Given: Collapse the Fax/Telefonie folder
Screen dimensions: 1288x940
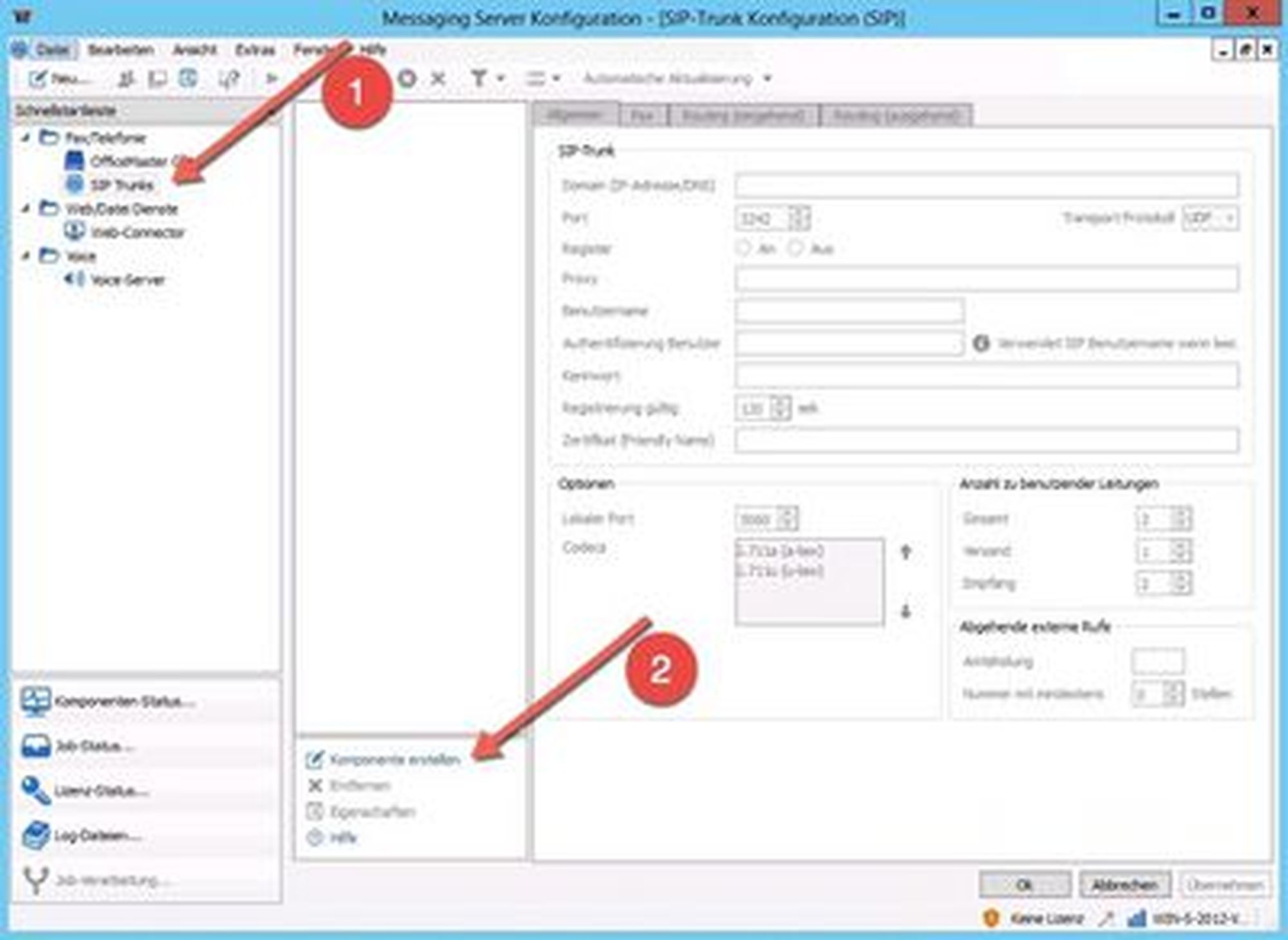Looking at the screenshot, I should [x=26, y=137].
